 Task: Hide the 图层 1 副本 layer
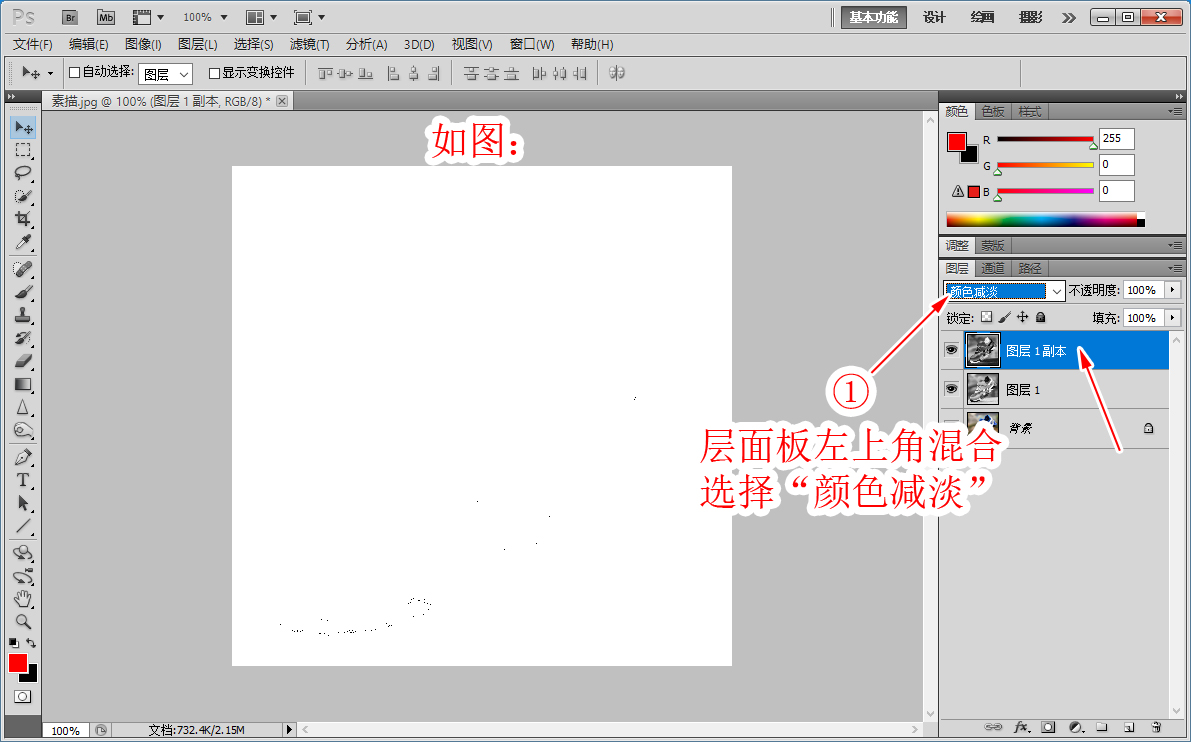pyautogui.click(x=951, y=350)
